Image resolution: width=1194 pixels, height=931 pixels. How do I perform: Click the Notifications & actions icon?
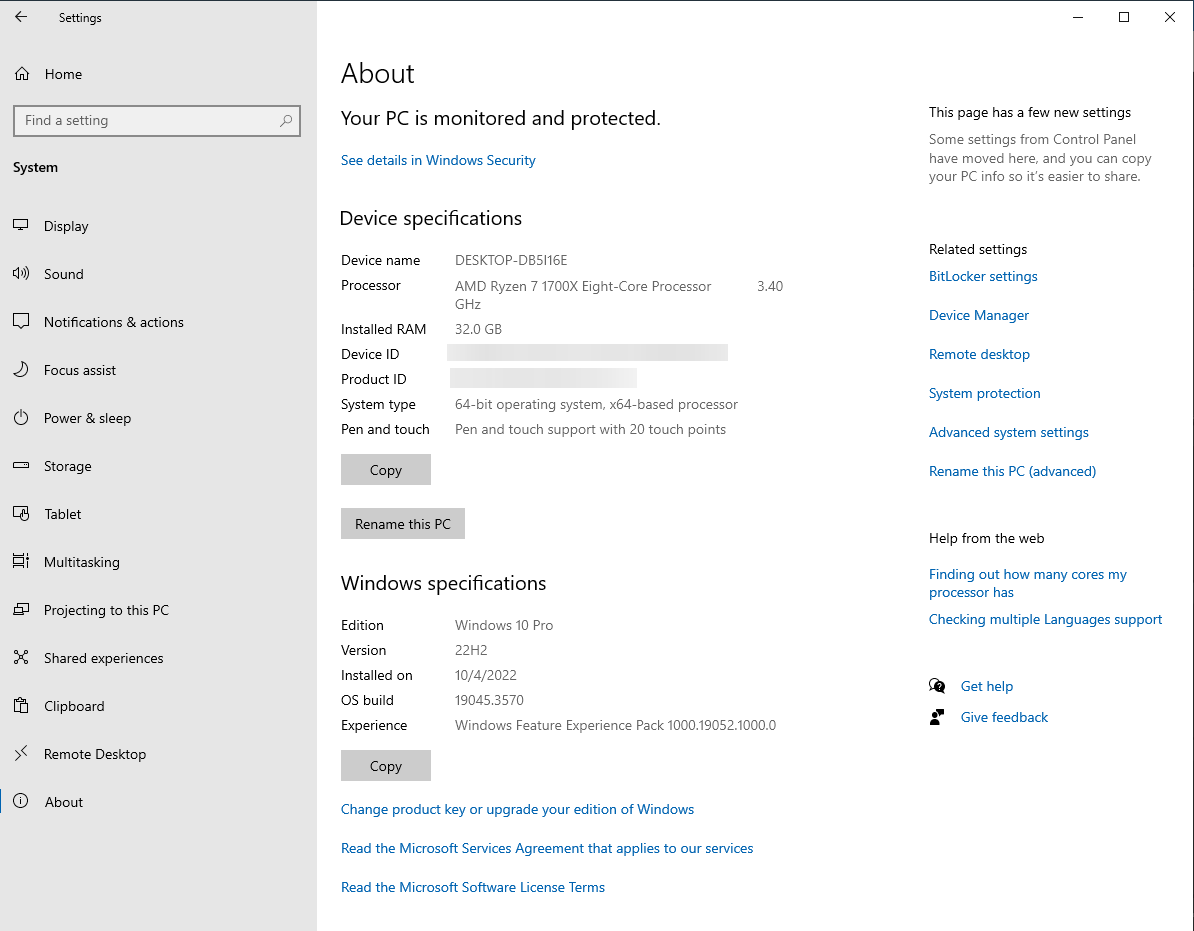pyautogui.click(x=21, y=321)
